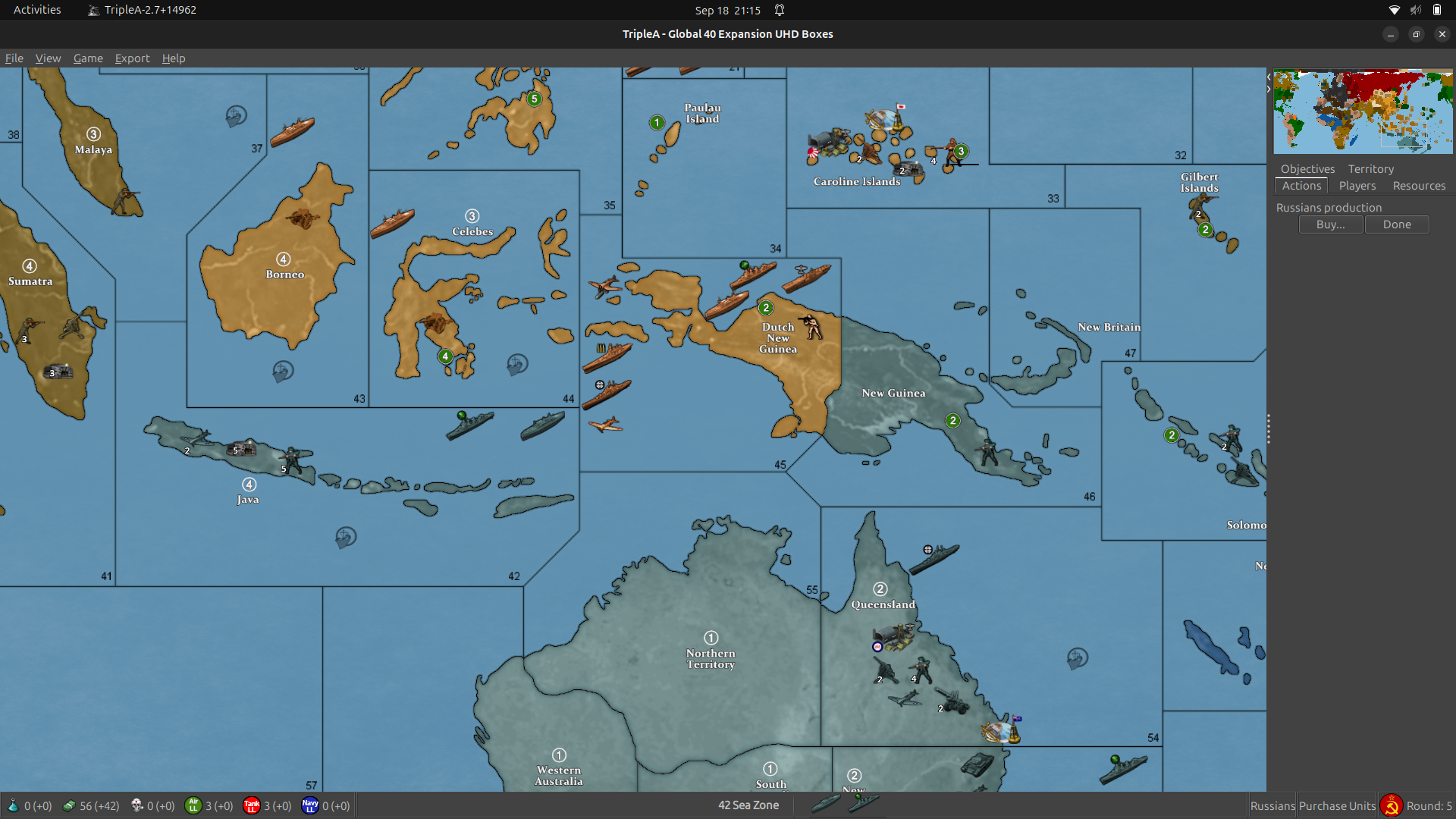Open the Game menu

[x=88, y=58]
